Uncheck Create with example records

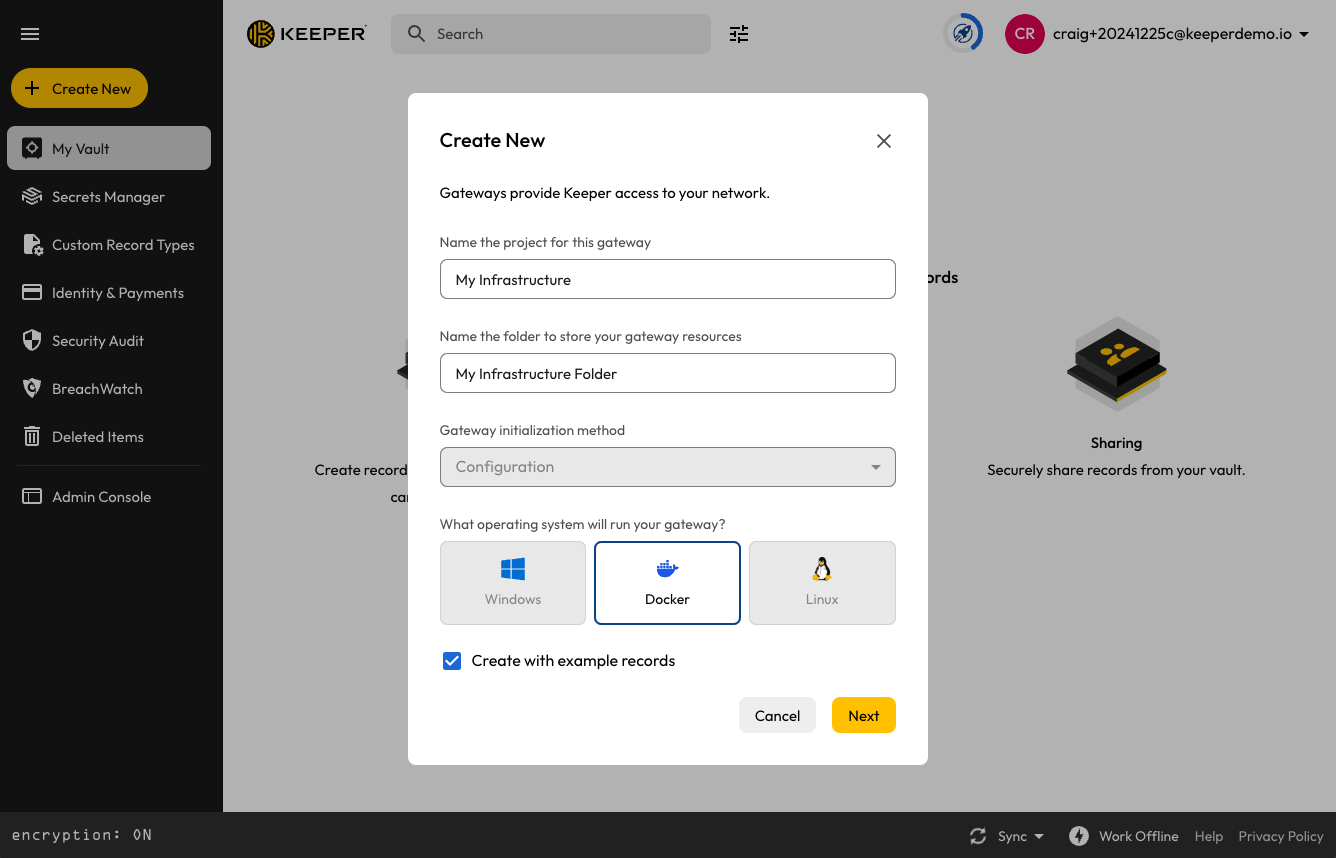[452, 661]
